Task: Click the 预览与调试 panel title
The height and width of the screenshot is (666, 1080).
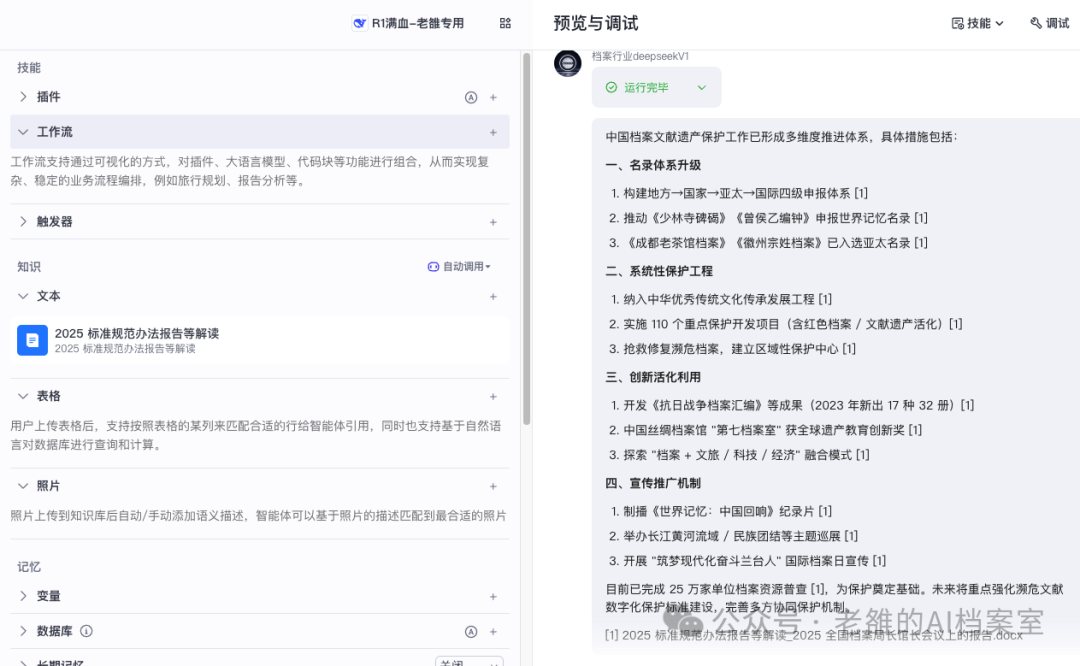Action: 596,23
